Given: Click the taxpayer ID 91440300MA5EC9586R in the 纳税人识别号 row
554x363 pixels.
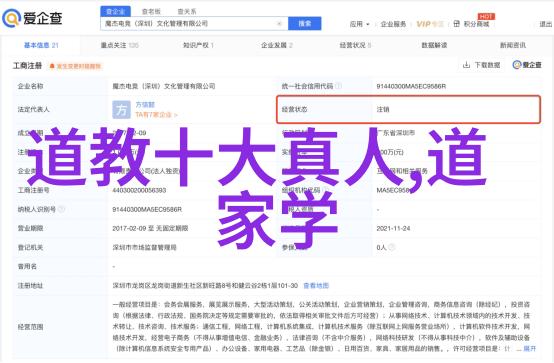Looking at the screenshot, I should tap(147, 209).
